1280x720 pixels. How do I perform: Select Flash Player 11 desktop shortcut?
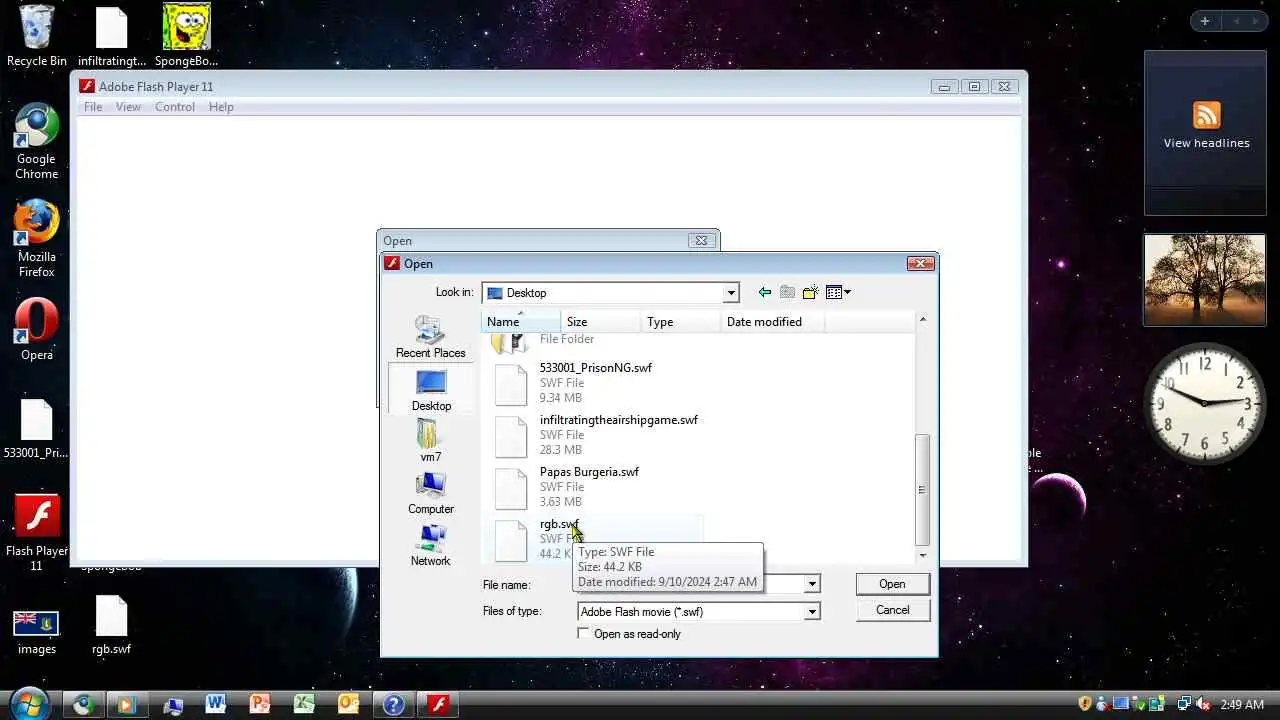pyautogui.click(x=37, y=532)
